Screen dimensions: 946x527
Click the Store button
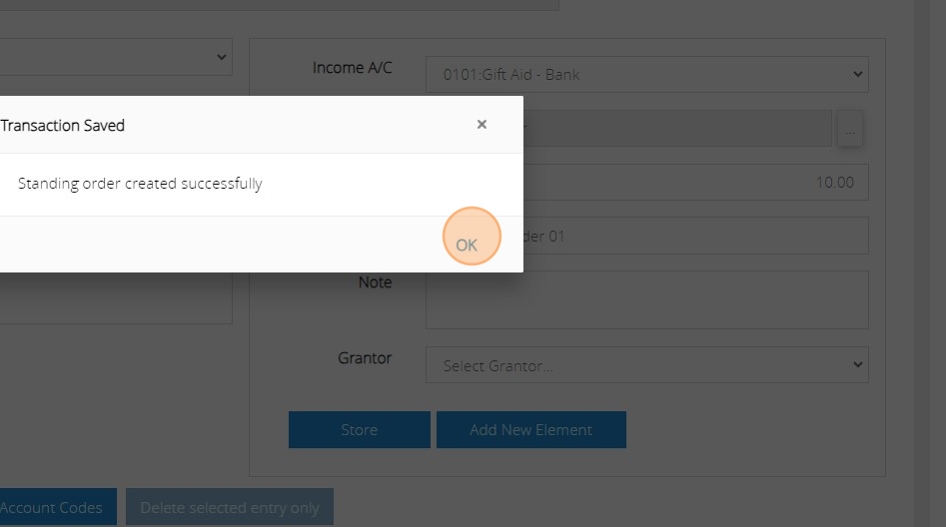tap(359, 430)
